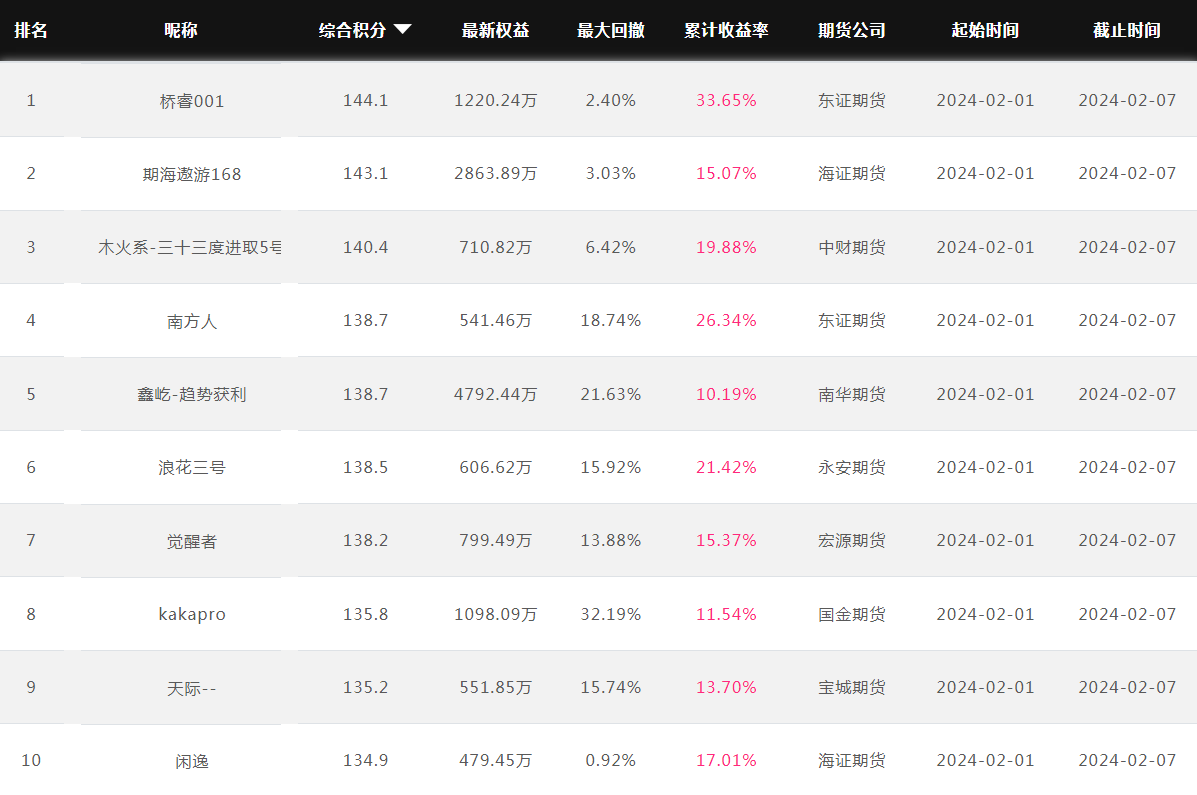
Task: Click the score 140.4
Action: coord(366,247)
